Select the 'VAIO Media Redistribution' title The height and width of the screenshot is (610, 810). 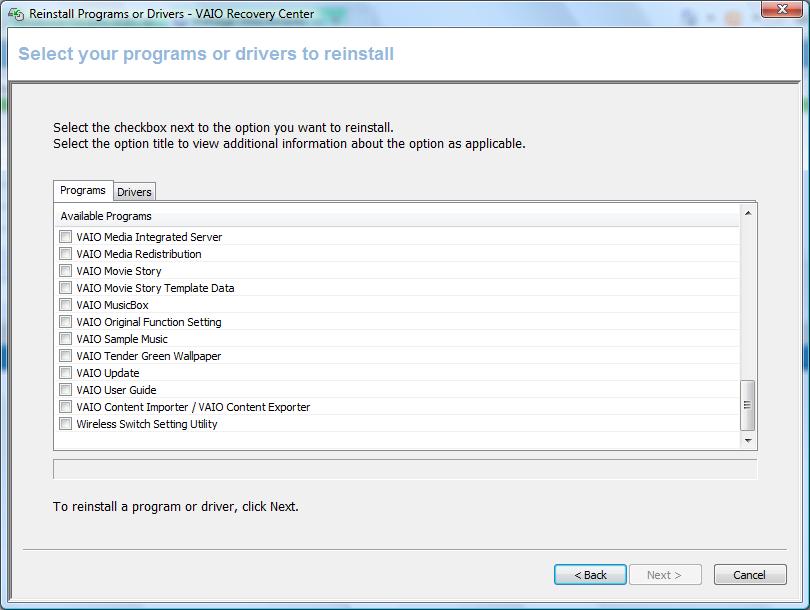[x=139, y=254]
